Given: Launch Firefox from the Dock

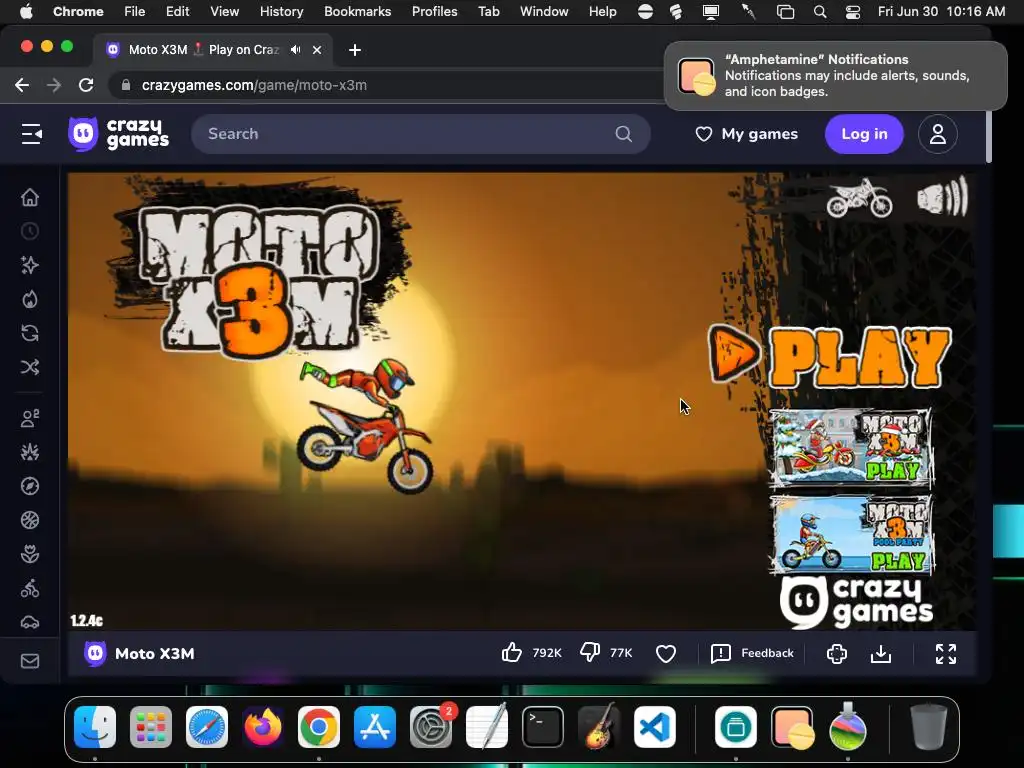Looking at the screenshot, I should pos(263,727).
